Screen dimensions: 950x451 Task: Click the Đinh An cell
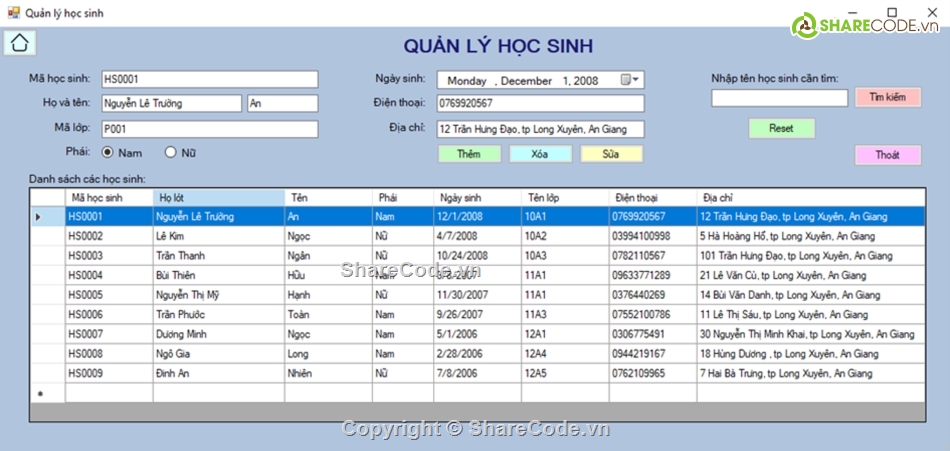(219, 373)
